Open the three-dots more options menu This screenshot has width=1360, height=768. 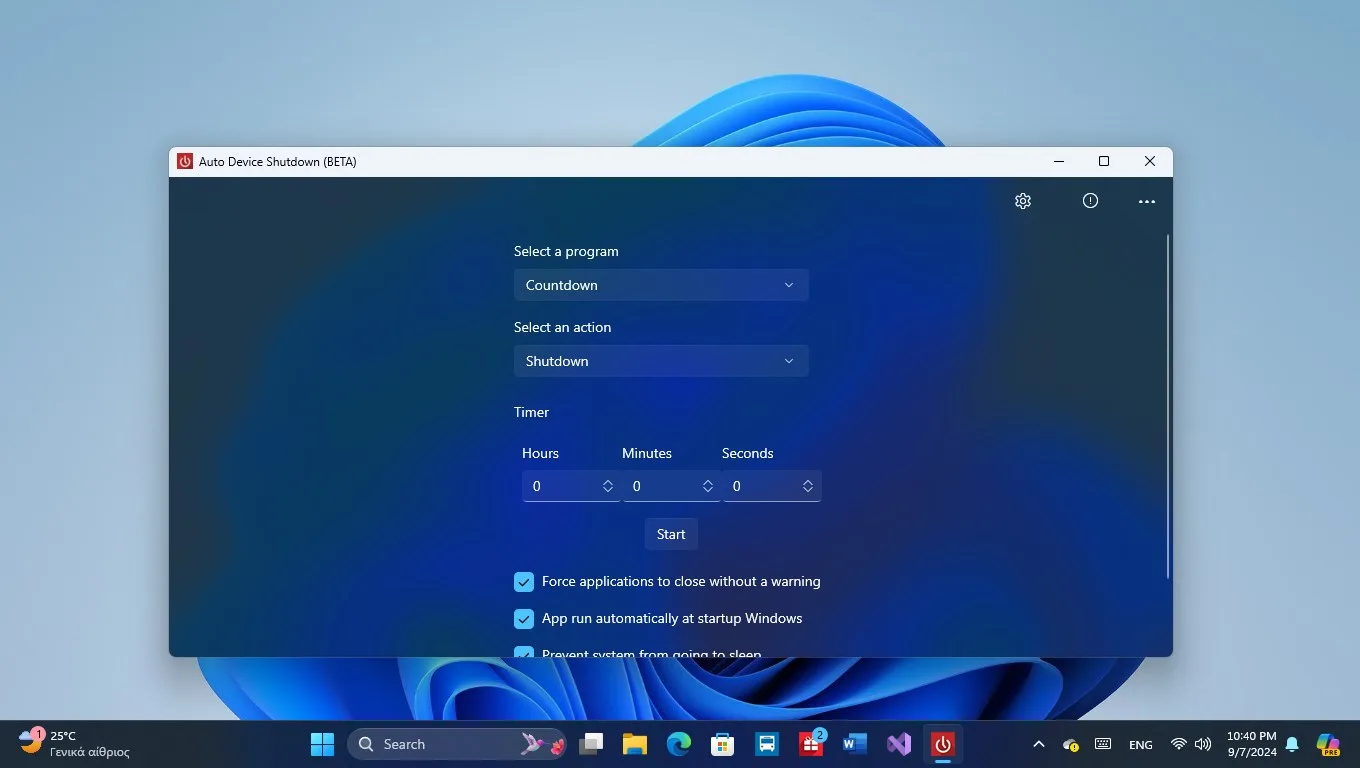pyautogui.click(x=1146, y=201)
